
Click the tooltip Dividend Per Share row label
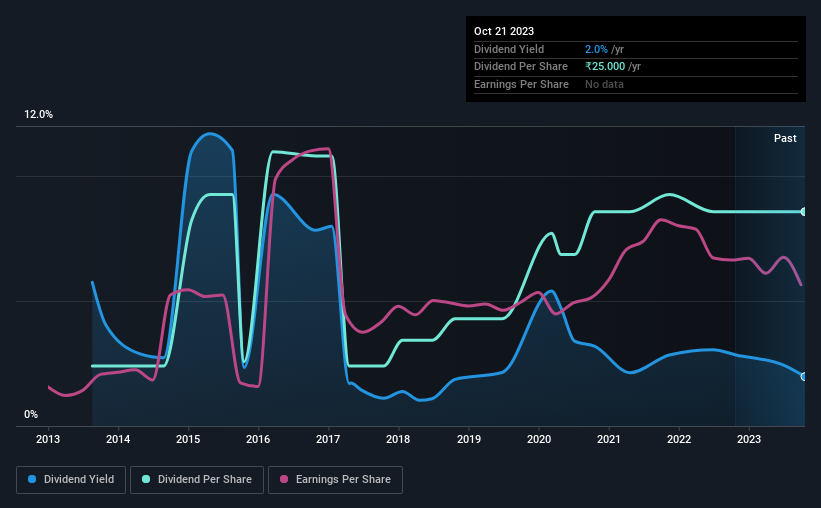(x=521, y=67)
